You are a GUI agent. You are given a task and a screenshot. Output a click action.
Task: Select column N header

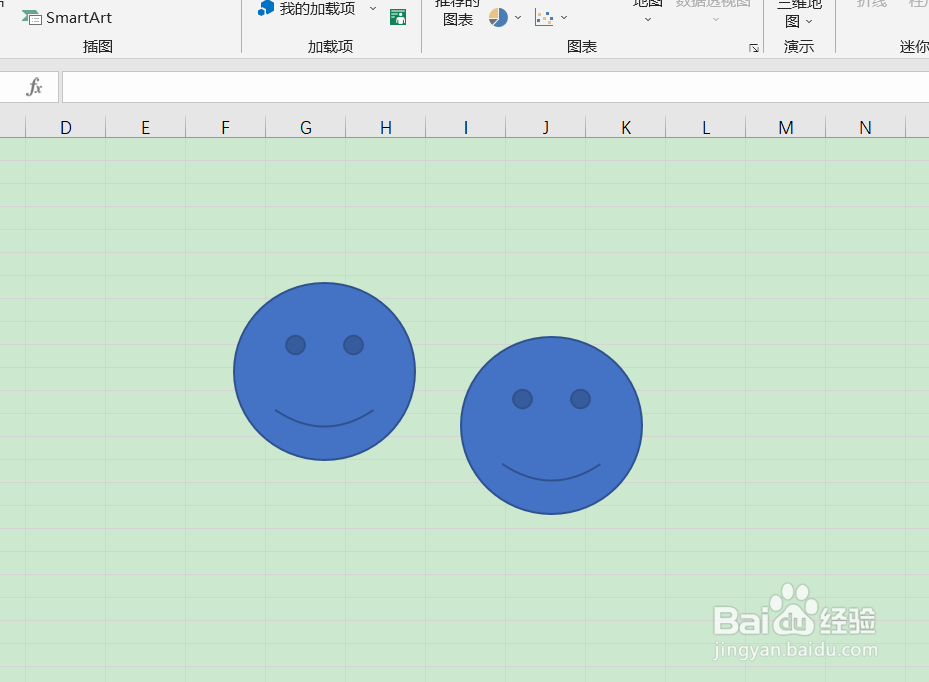(x=866, y=127)
